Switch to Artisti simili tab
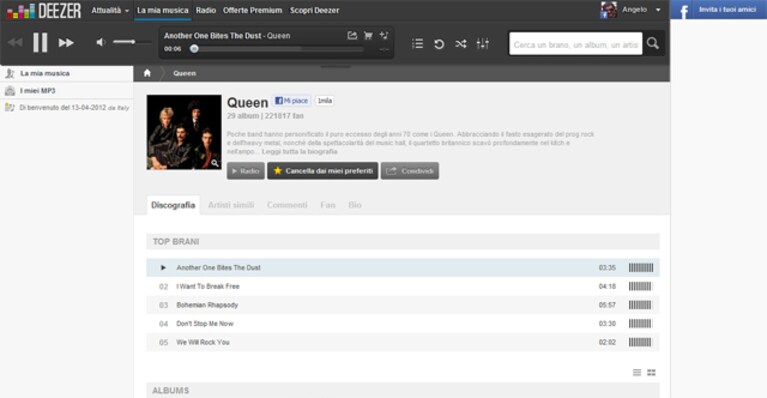This screenshot has width=767, height=398. 231,205
